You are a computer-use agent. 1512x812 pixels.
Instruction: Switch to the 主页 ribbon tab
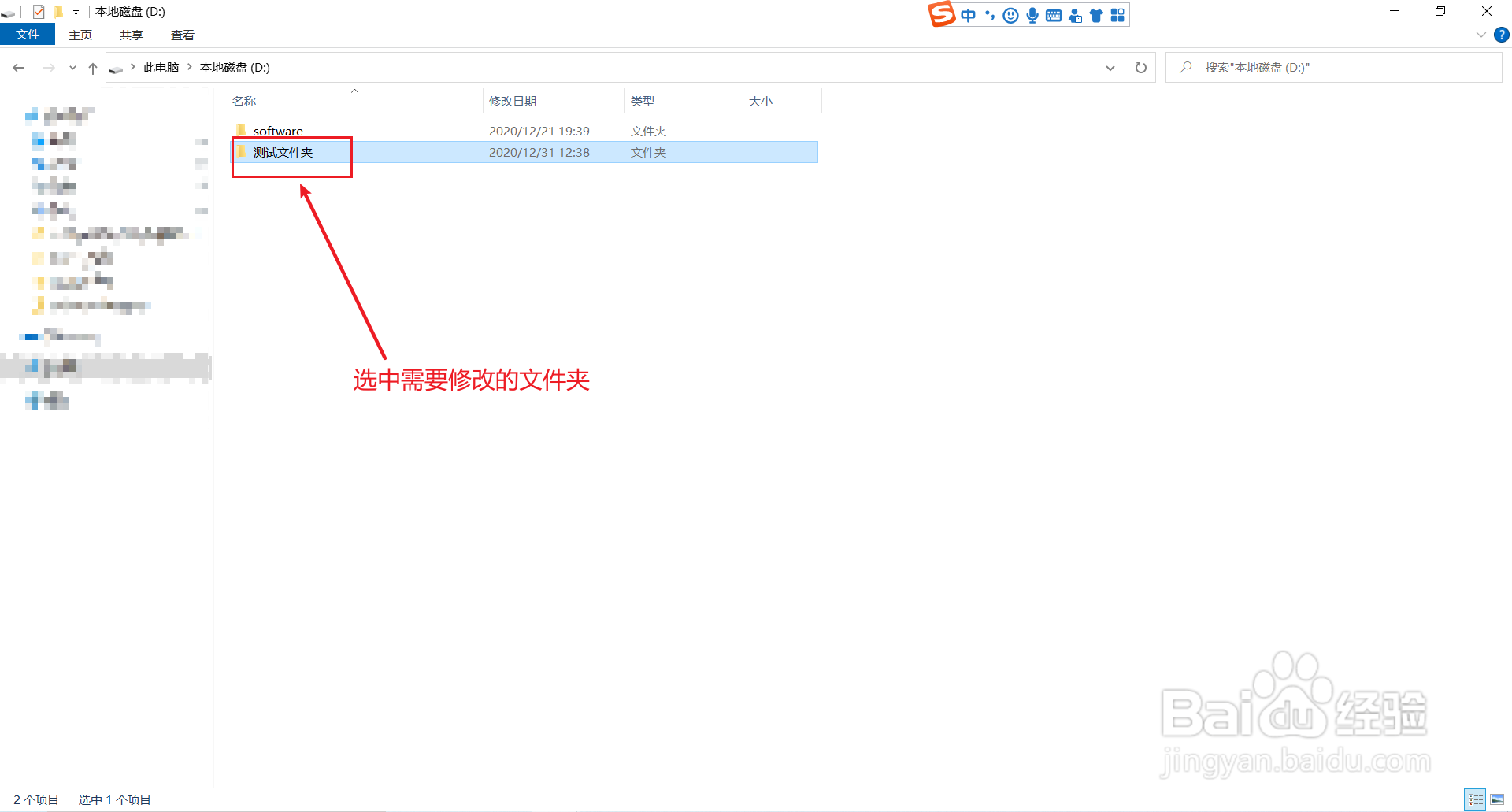coord(80,35)
